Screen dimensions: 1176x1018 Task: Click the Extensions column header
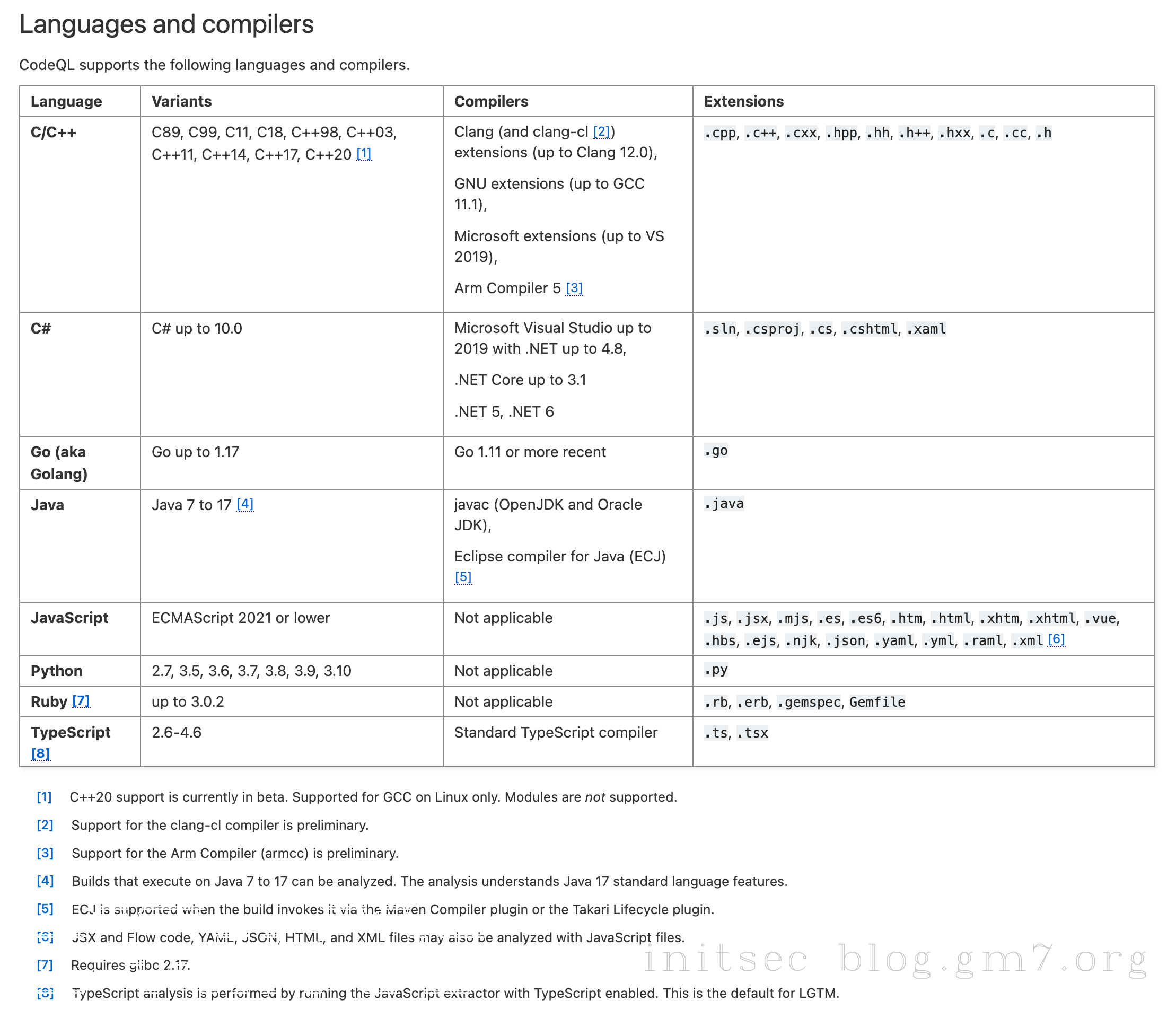(x=743, y=102)
